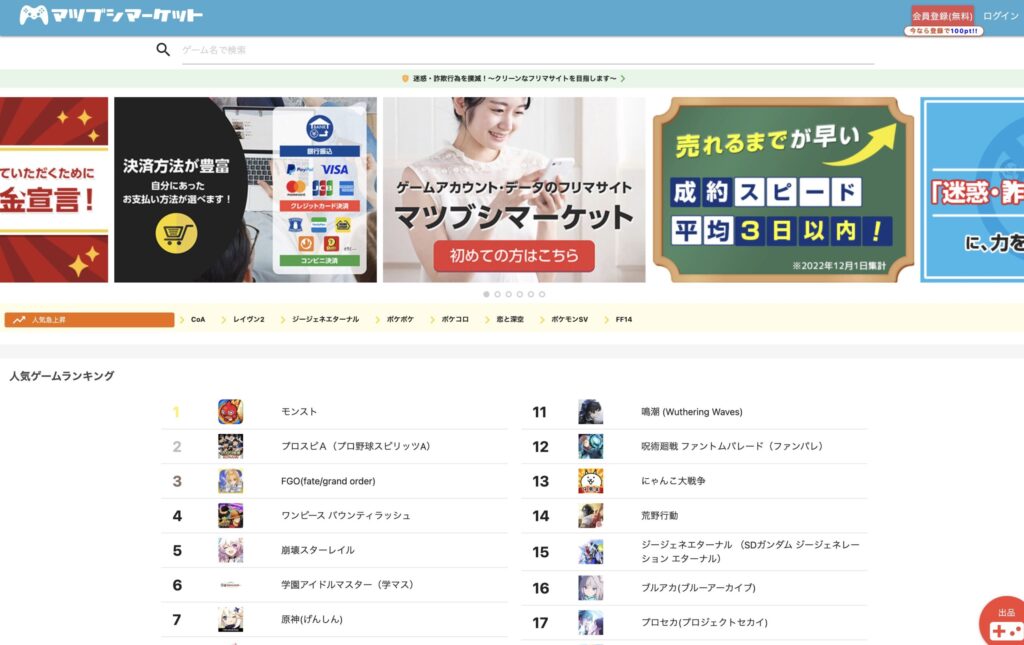This screenshot has height=645, width=1024.
Task: Click the ログイン link
Action: click(1000, 16)
